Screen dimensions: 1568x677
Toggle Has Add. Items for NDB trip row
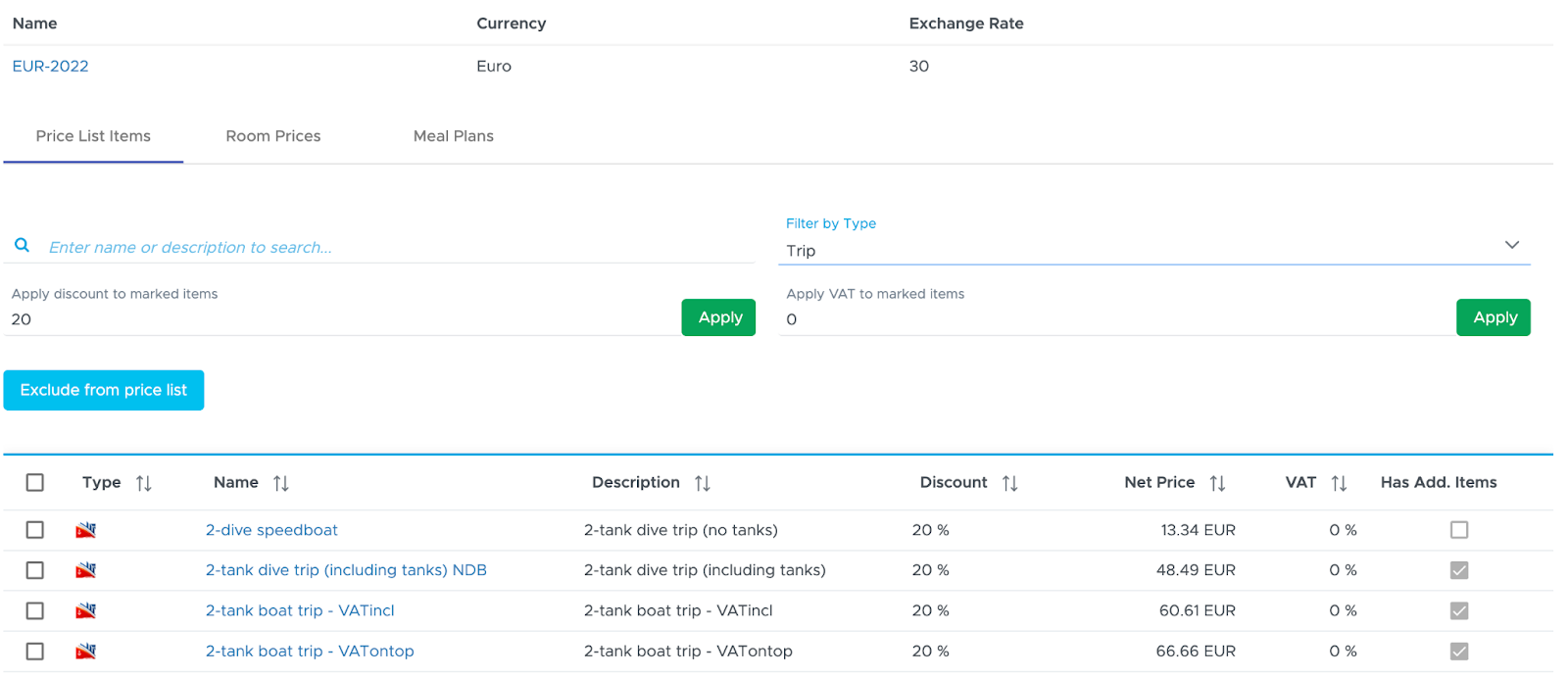[x=1459, y=570]
